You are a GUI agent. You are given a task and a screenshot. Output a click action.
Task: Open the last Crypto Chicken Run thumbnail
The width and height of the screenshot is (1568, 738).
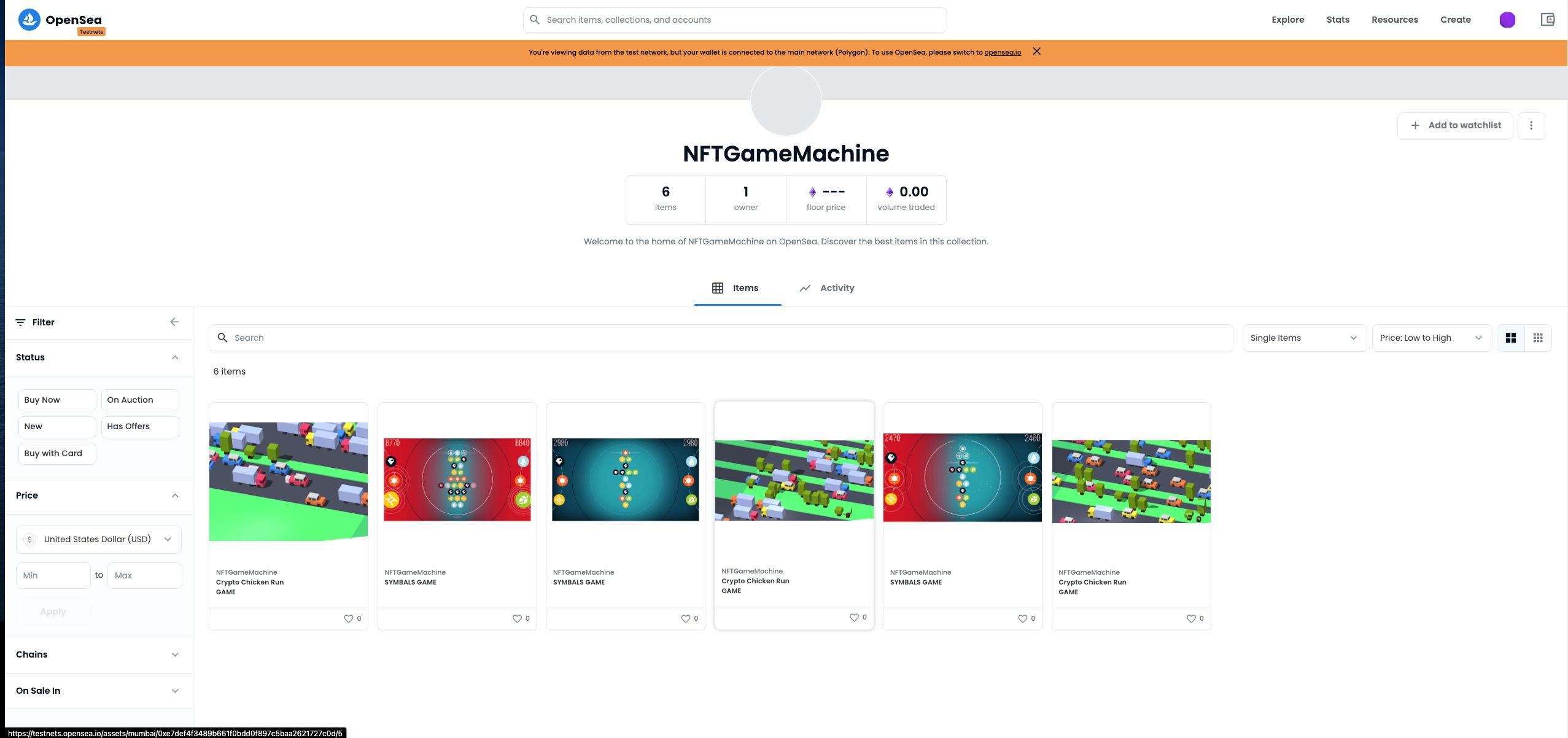point(1131,481)
